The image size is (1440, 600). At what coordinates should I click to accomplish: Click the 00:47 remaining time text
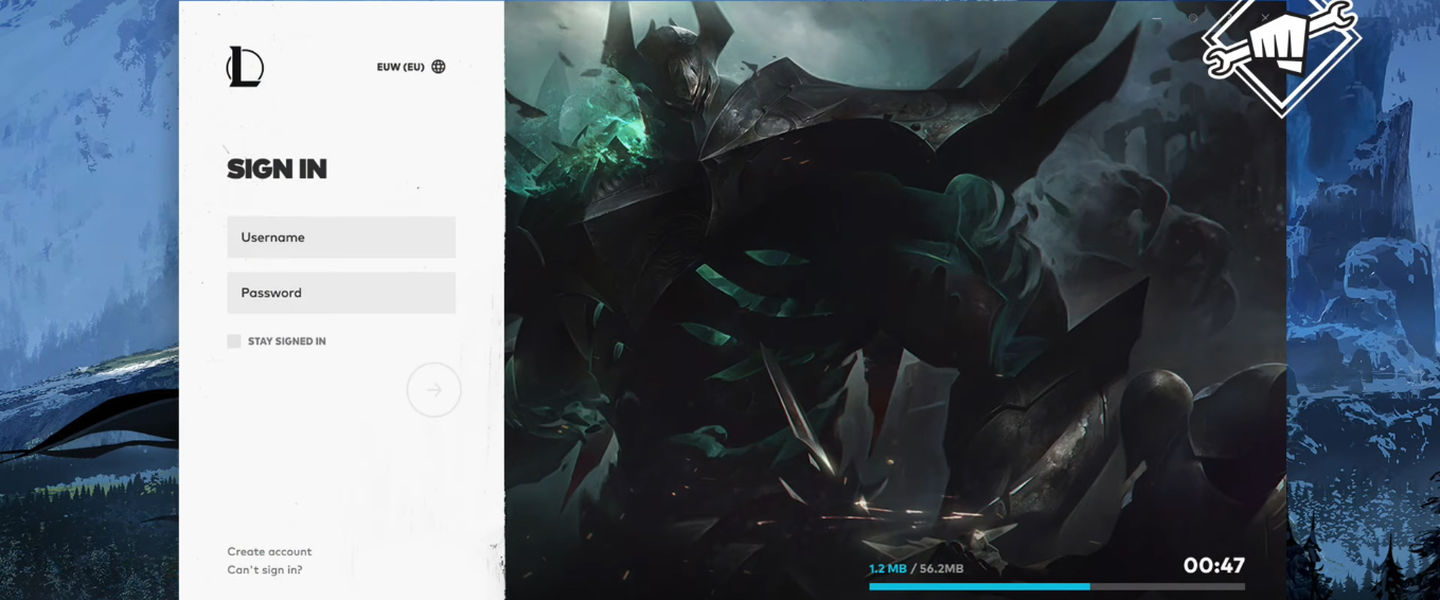click(1214, 566)
